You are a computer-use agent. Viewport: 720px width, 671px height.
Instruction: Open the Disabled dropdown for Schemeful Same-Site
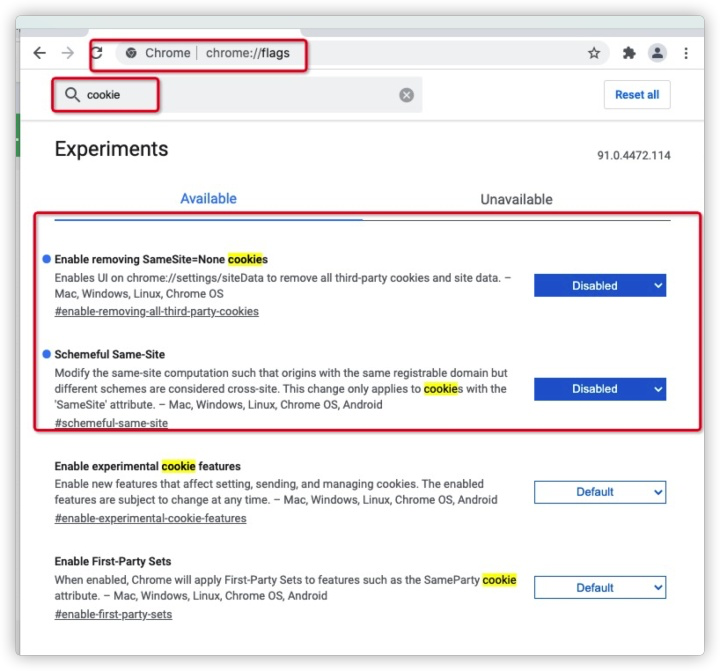[x=600, y=389]
